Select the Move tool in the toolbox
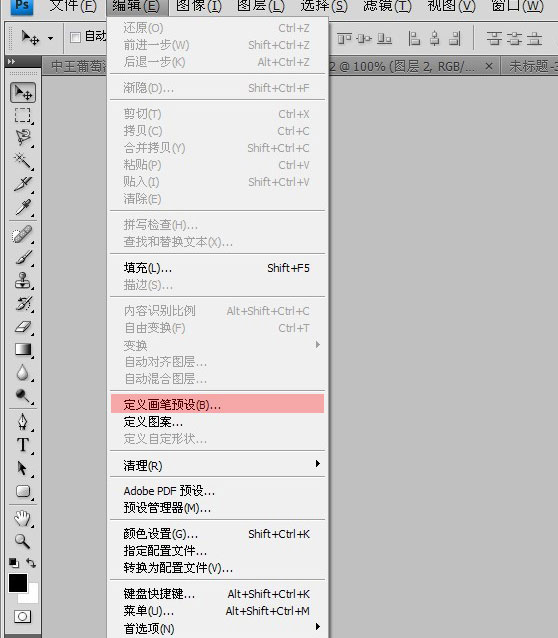558x638 pixels. coord(23,93)
